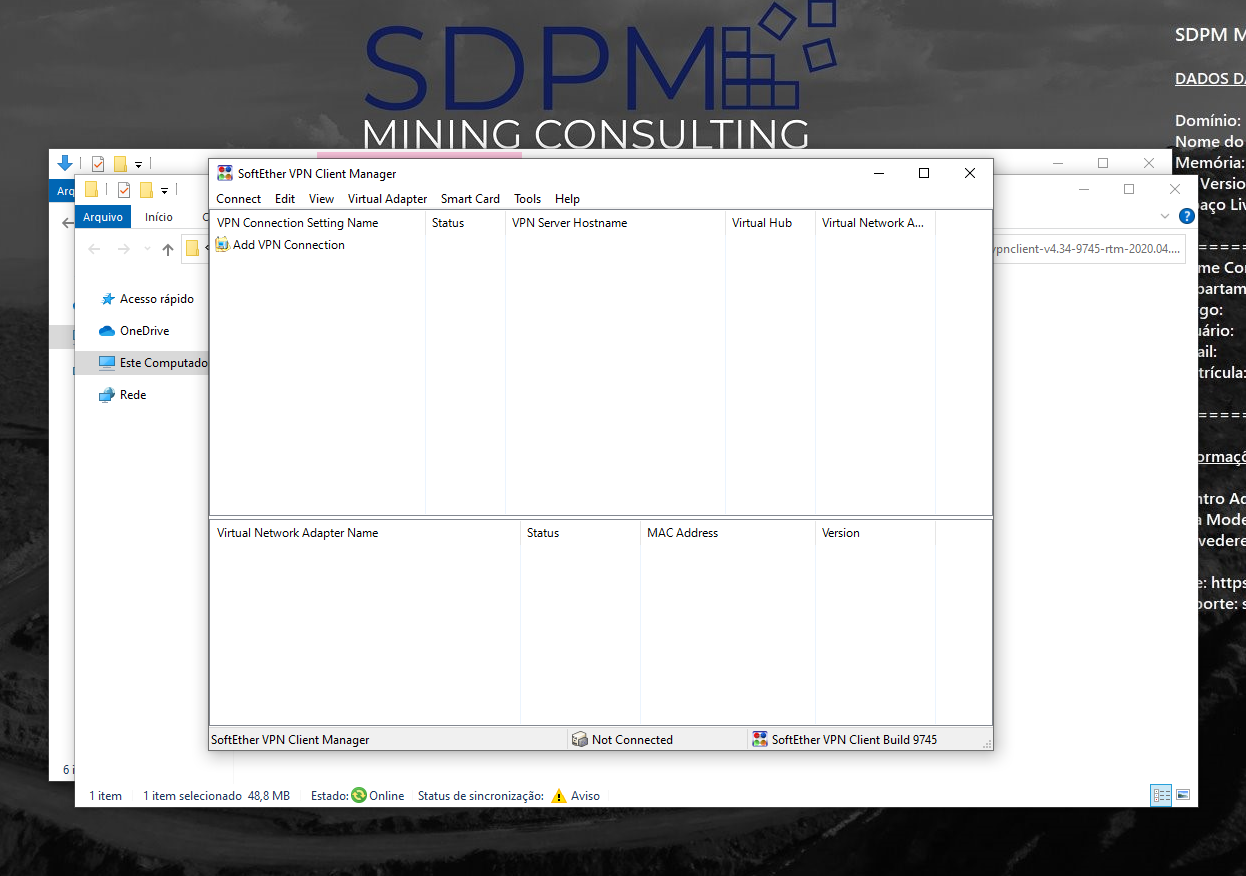Open the quick access toolbar customize dropdown
1246x876 pixels.
tap(164, 190)
